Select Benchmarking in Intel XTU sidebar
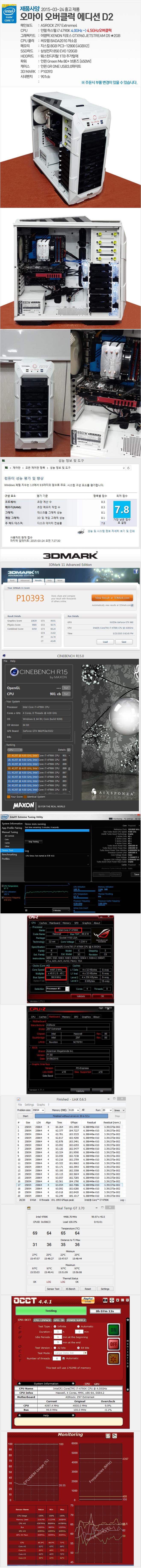Image resolution: width=141 pixels, height=1568 pixels. tap(9, 855)
